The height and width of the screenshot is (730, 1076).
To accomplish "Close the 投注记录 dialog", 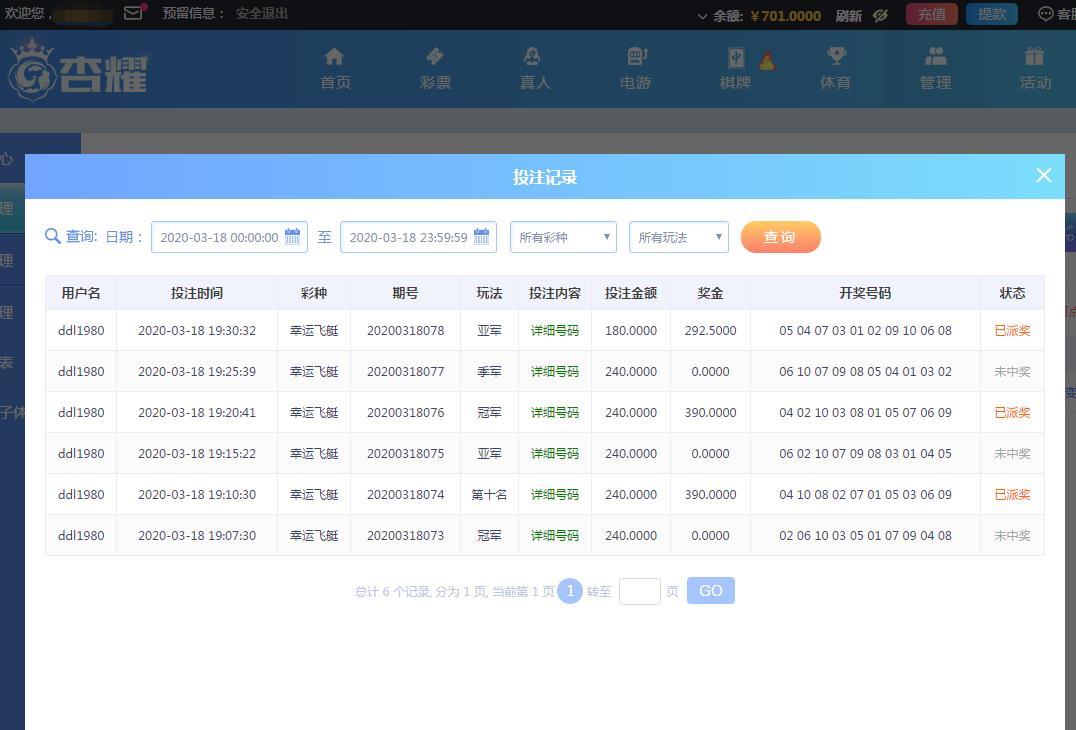I will tap(1043, 176).
